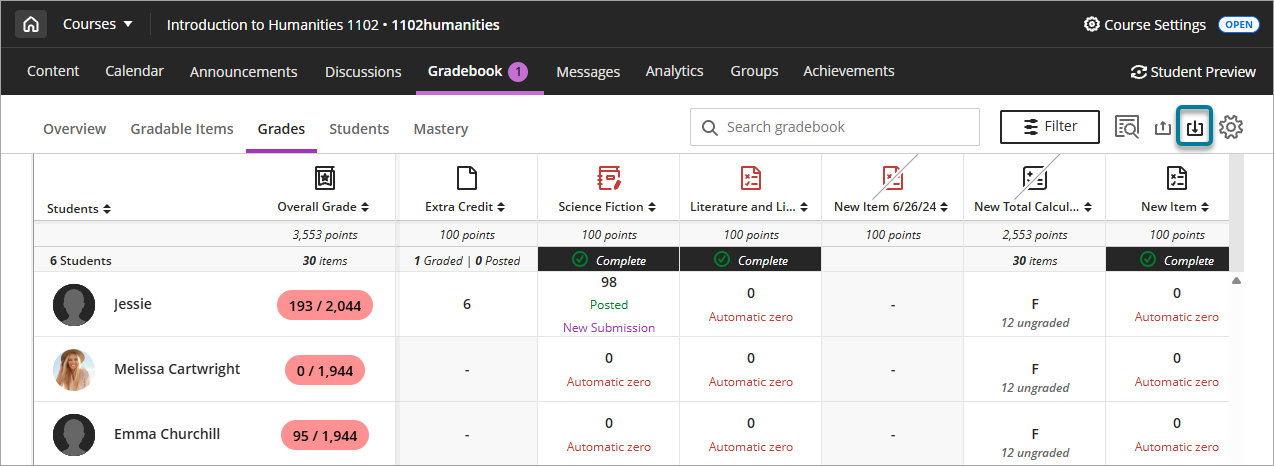
Task: Click Jessie's 193 / 2,044 grade pill
Action: pyautogui.click(x=324, y=305)
